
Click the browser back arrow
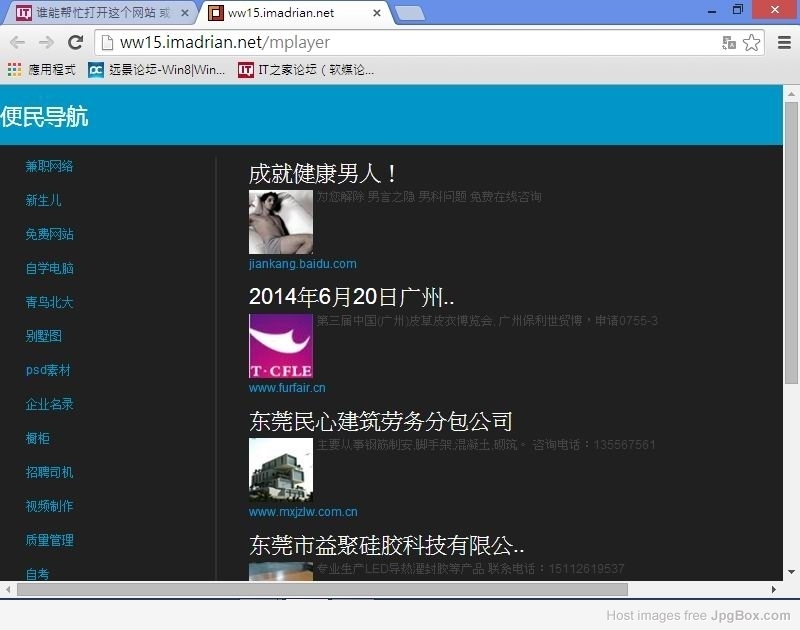17,42
